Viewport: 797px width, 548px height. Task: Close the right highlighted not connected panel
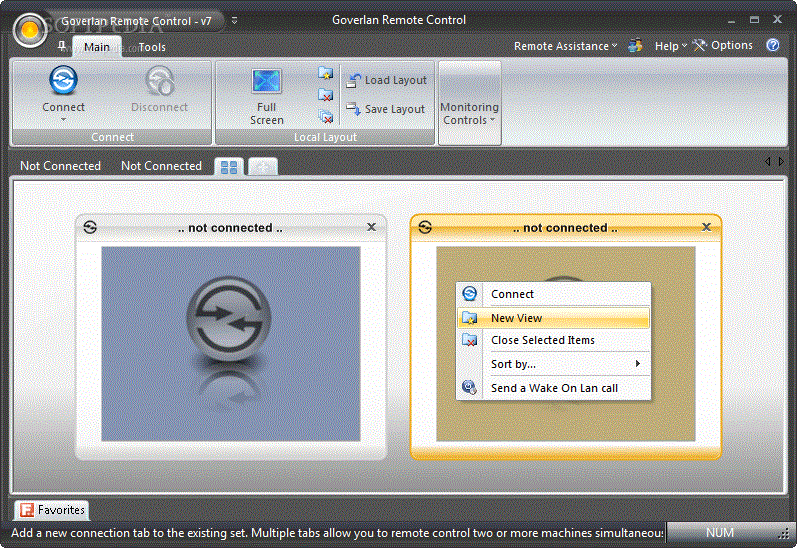[707, 227]
